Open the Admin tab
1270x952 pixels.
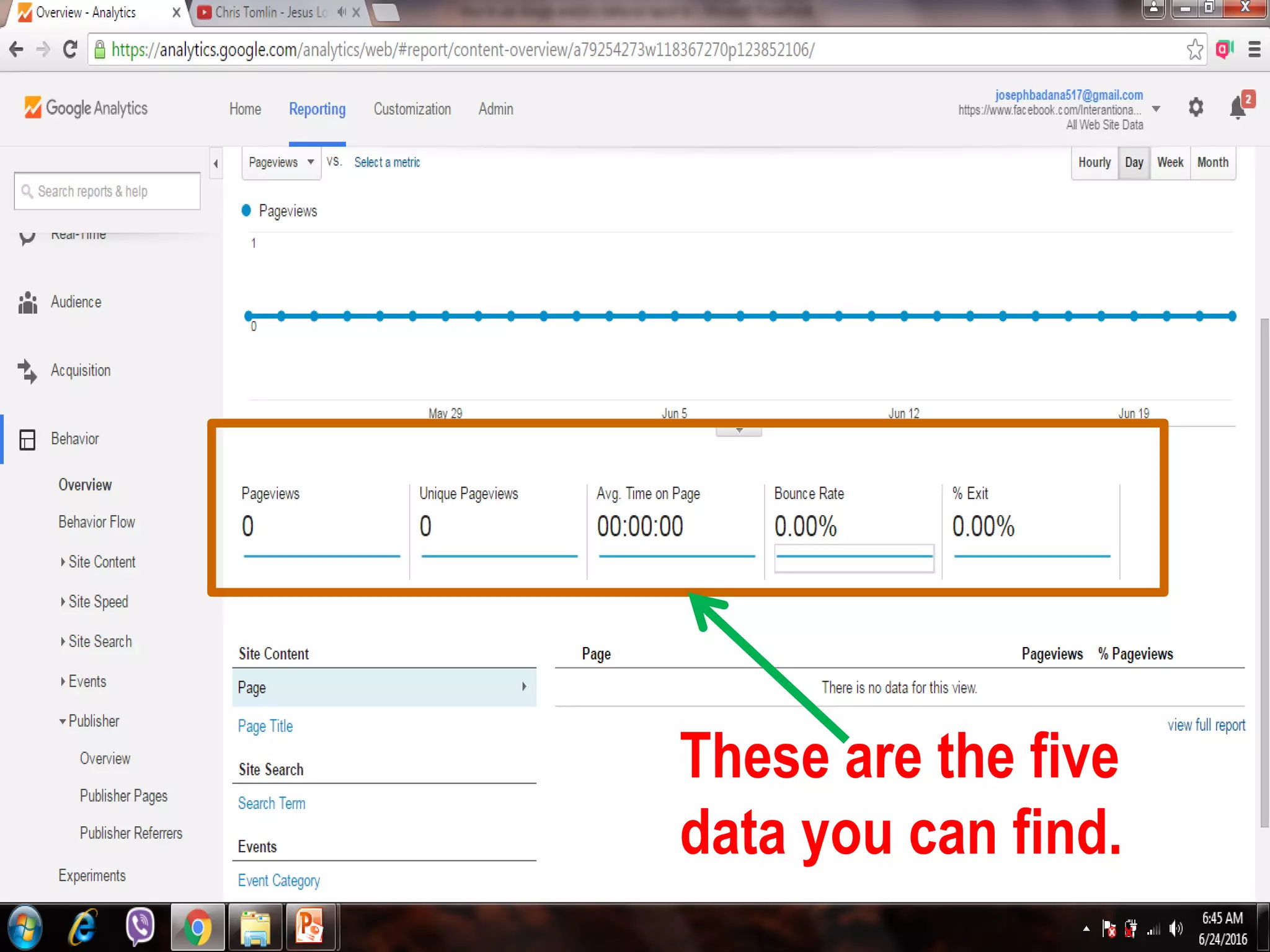click(495, 109)
